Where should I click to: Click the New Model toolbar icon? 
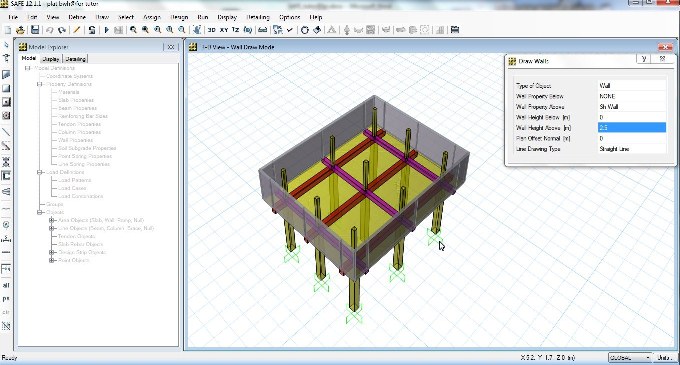click(8, 30)
